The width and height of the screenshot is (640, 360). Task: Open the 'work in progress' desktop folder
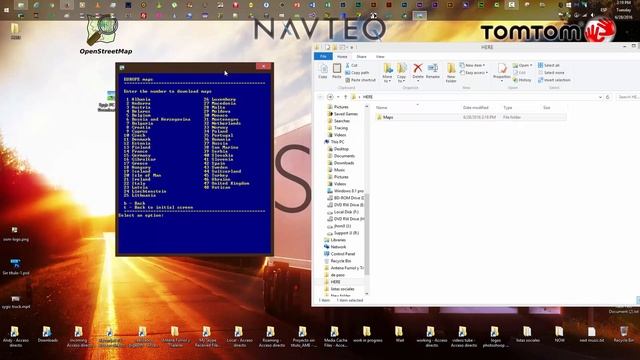(367, 335)
